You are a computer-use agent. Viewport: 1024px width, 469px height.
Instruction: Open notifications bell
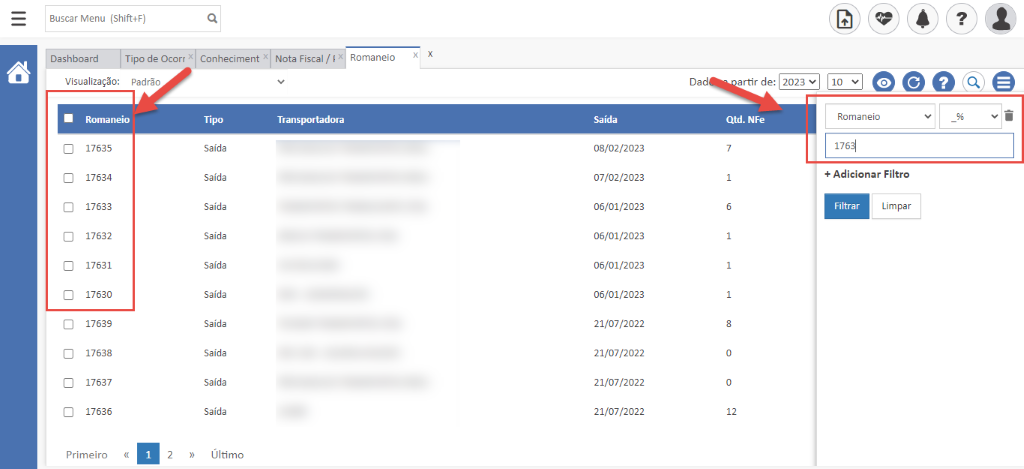tap(922, 18)
